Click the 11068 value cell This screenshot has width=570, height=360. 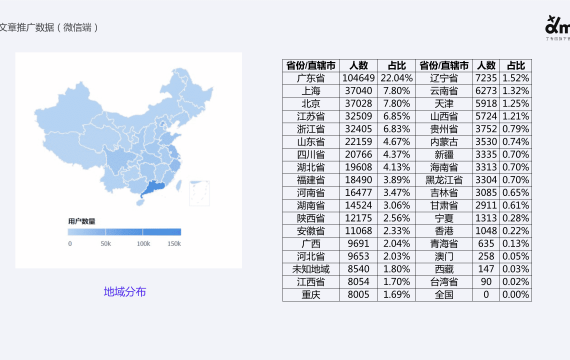pyautogui.click(x=358, y=231)
